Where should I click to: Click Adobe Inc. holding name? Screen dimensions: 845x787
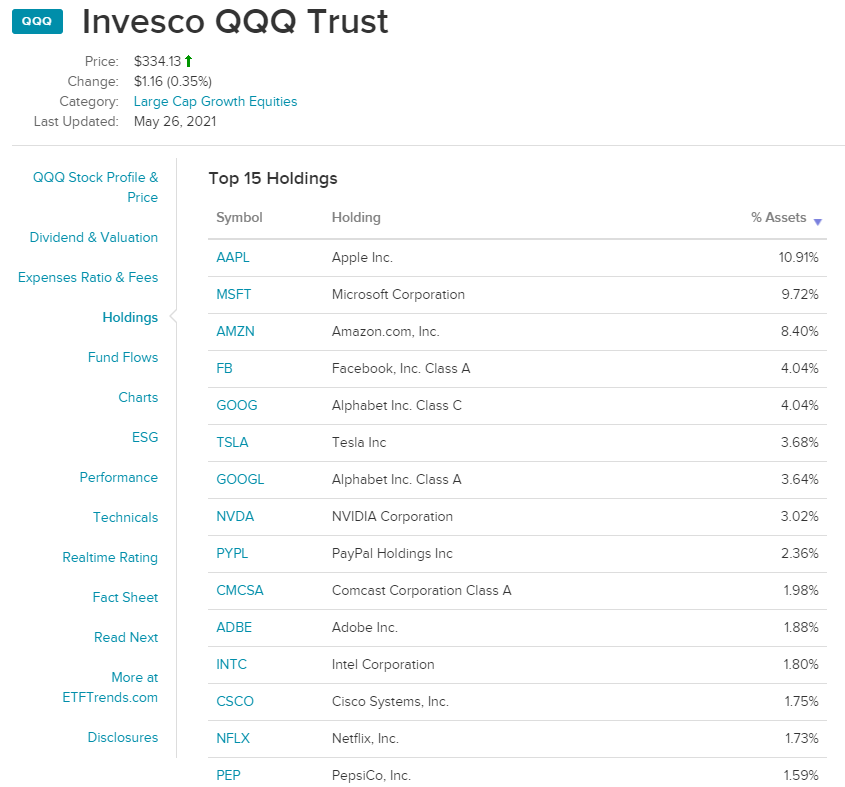pos(365,627)
